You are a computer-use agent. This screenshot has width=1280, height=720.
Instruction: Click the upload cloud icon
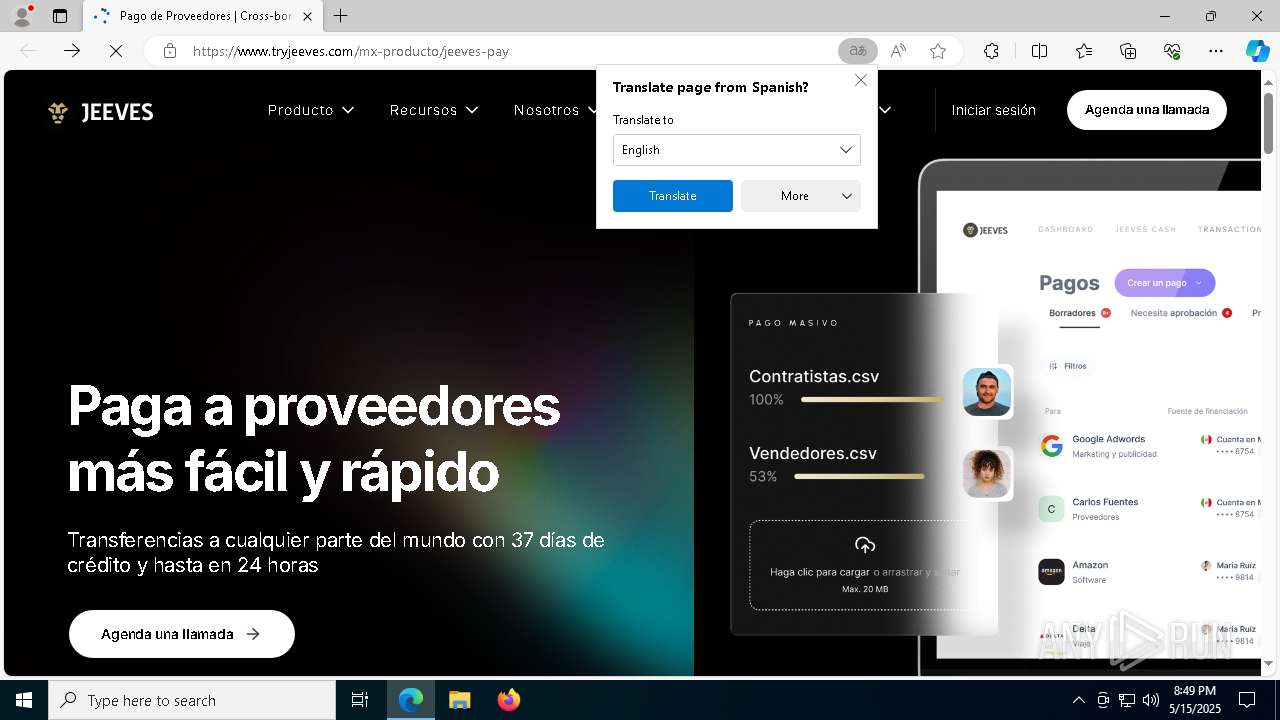pyautogui.click(x=865, y=545)
